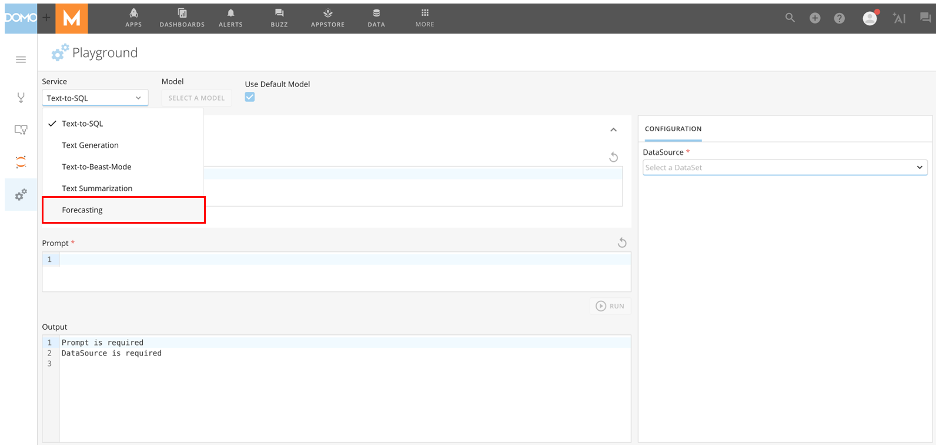This screenshot has height=446, width=936.
Task: Open the Select a DataSet dropdown
Action: click(x=785, y=168)
